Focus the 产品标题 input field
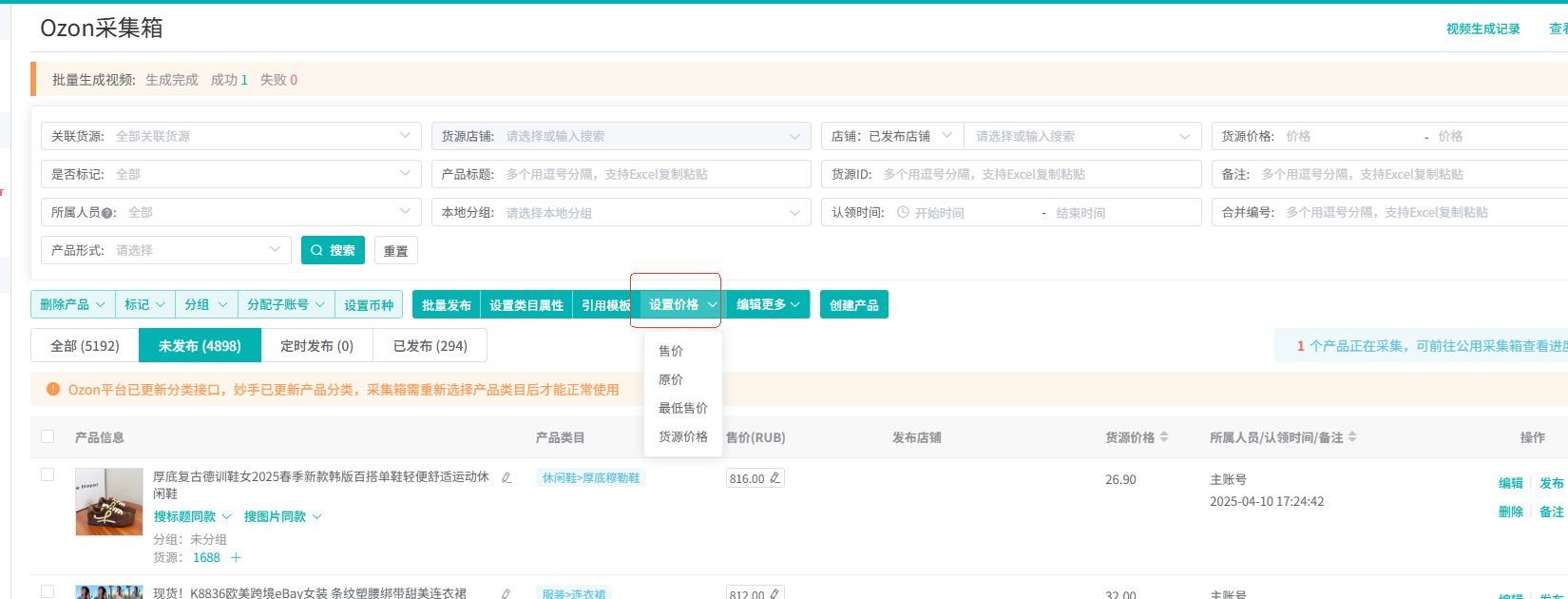This screenshot has width=1568, height=599. click(x=621, y=174)
